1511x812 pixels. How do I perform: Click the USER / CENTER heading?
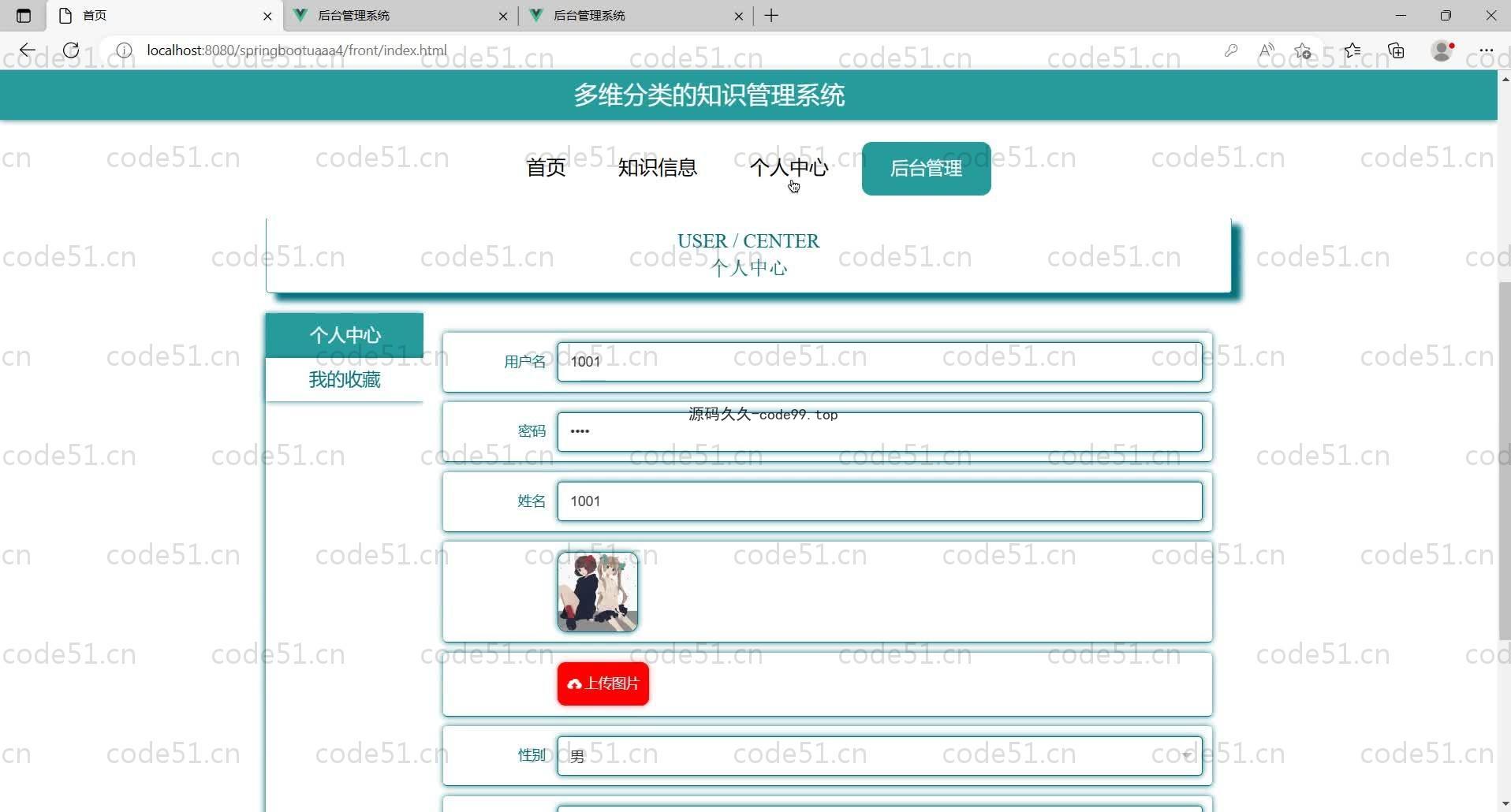tap(748, 241)
